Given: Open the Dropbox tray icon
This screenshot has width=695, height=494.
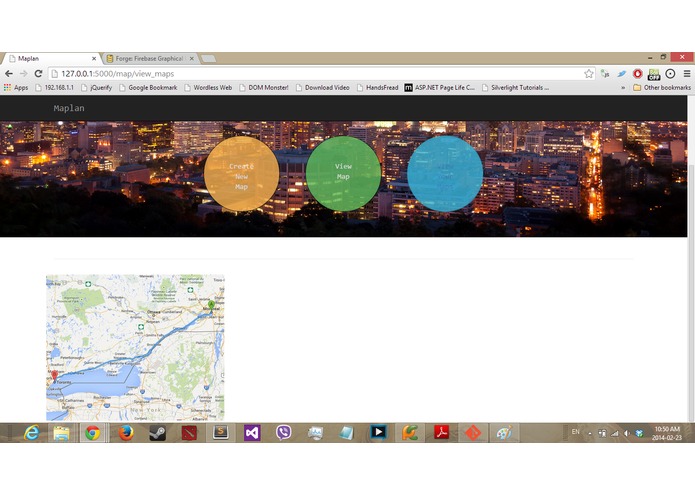Looking at the screenshot, I should (x=639, y=433).
